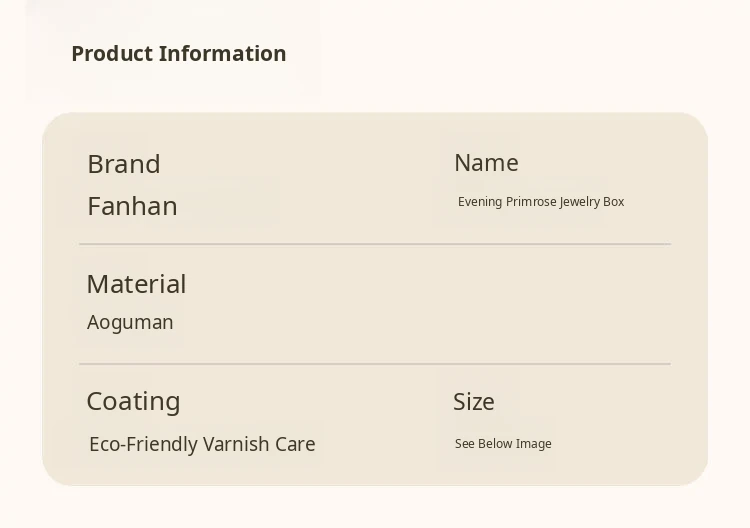This screenshot has height=528, width=750.
Task: Click the divider line above the Coating row
Action: [x=375, y=364]
